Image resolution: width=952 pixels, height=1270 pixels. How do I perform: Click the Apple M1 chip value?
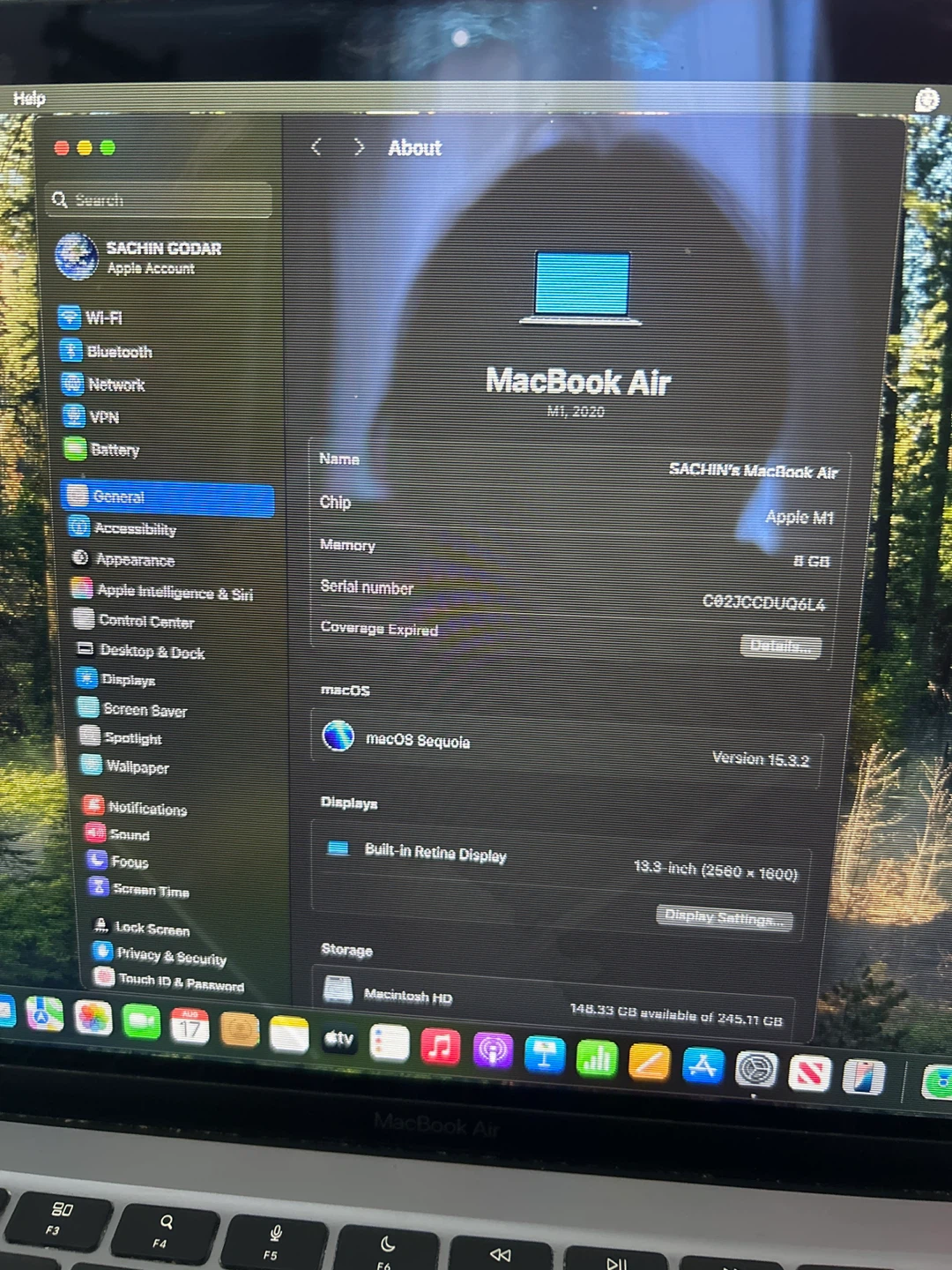pyautogui.click(x=799, y=518)
